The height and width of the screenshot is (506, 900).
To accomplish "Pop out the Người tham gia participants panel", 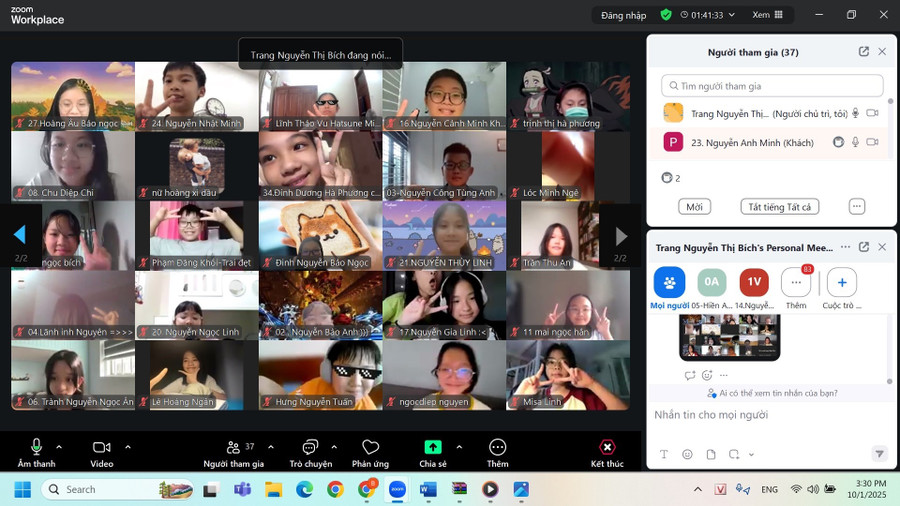I will tap(864, 52).
